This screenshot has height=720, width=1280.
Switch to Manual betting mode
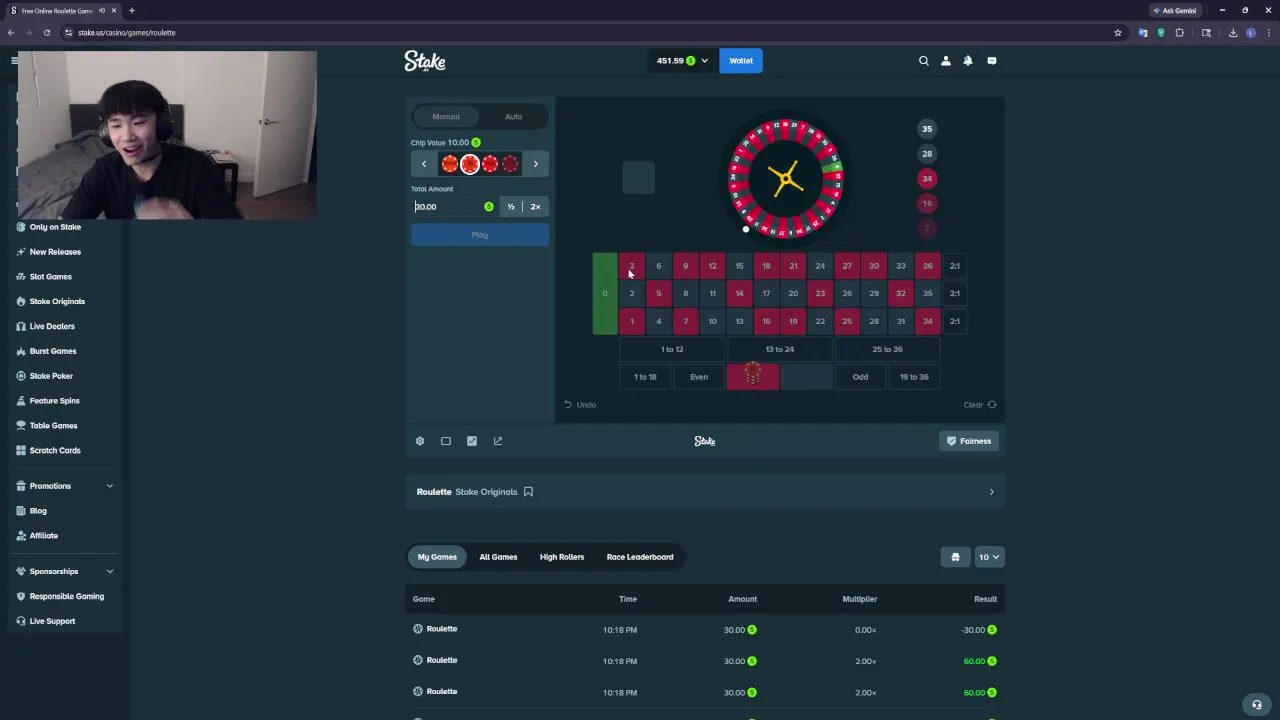coord(446,117)
